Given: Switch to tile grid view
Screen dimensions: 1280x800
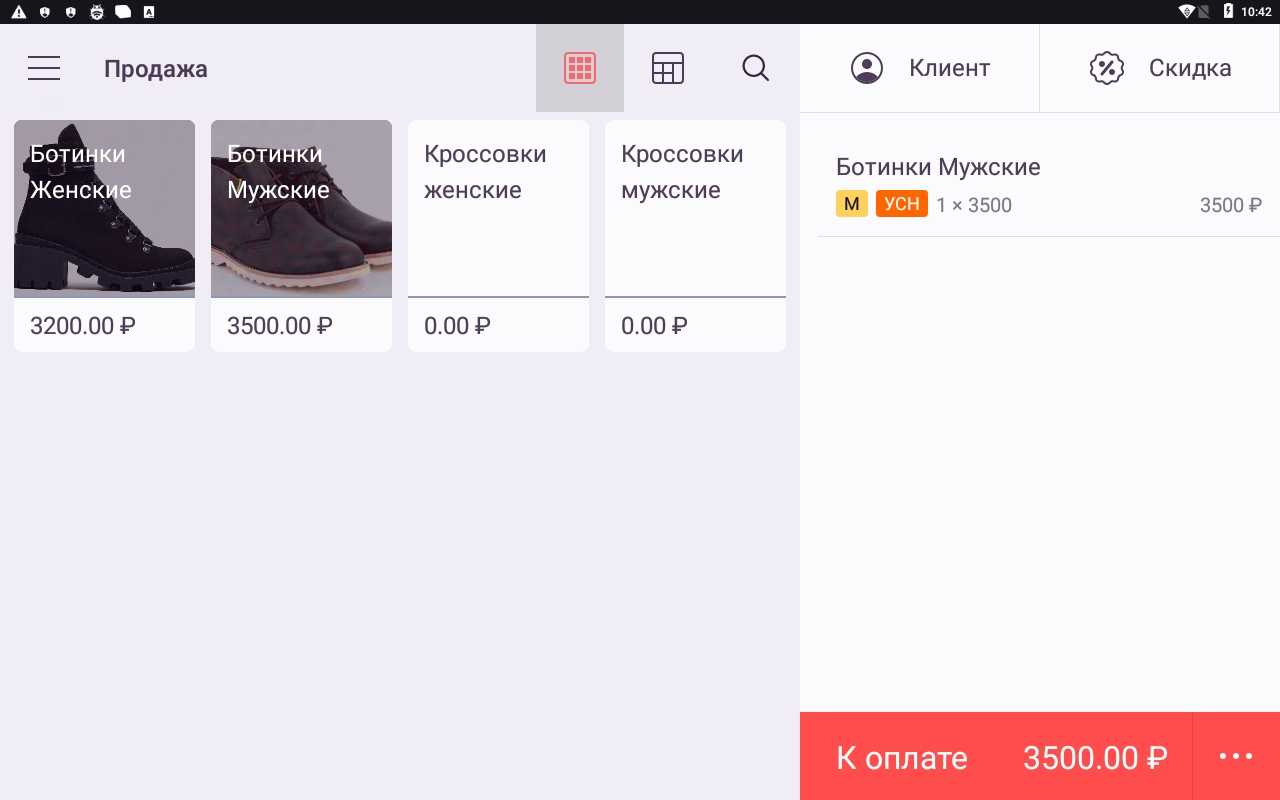Looking at the screenshot, I should (580, 68).
